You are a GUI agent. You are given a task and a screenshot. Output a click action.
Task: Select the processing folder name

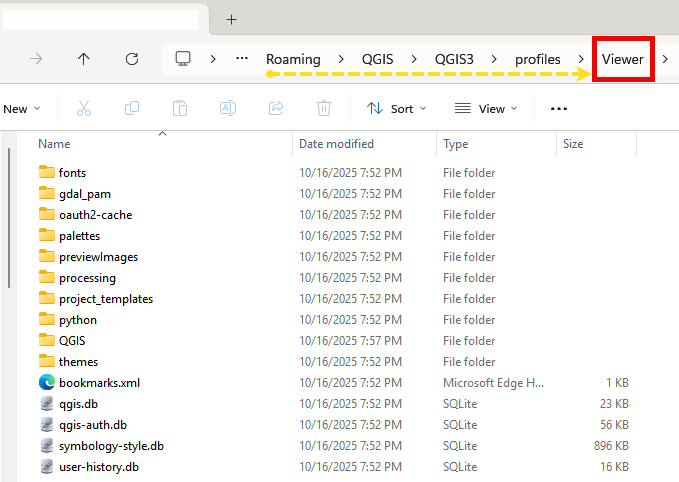[x=87, y=278]
